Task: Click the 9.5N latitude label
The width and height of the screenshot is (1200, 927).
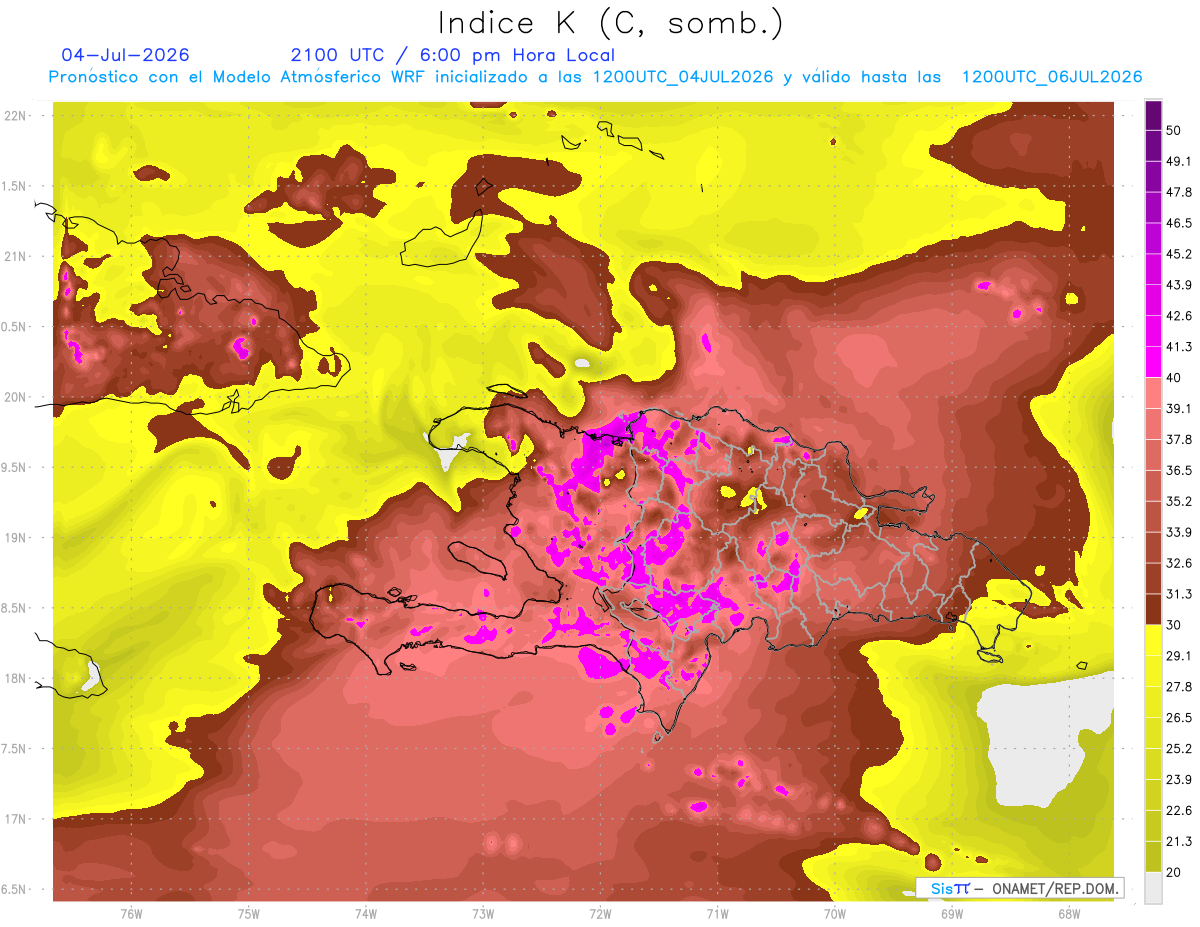Action: 14,467
